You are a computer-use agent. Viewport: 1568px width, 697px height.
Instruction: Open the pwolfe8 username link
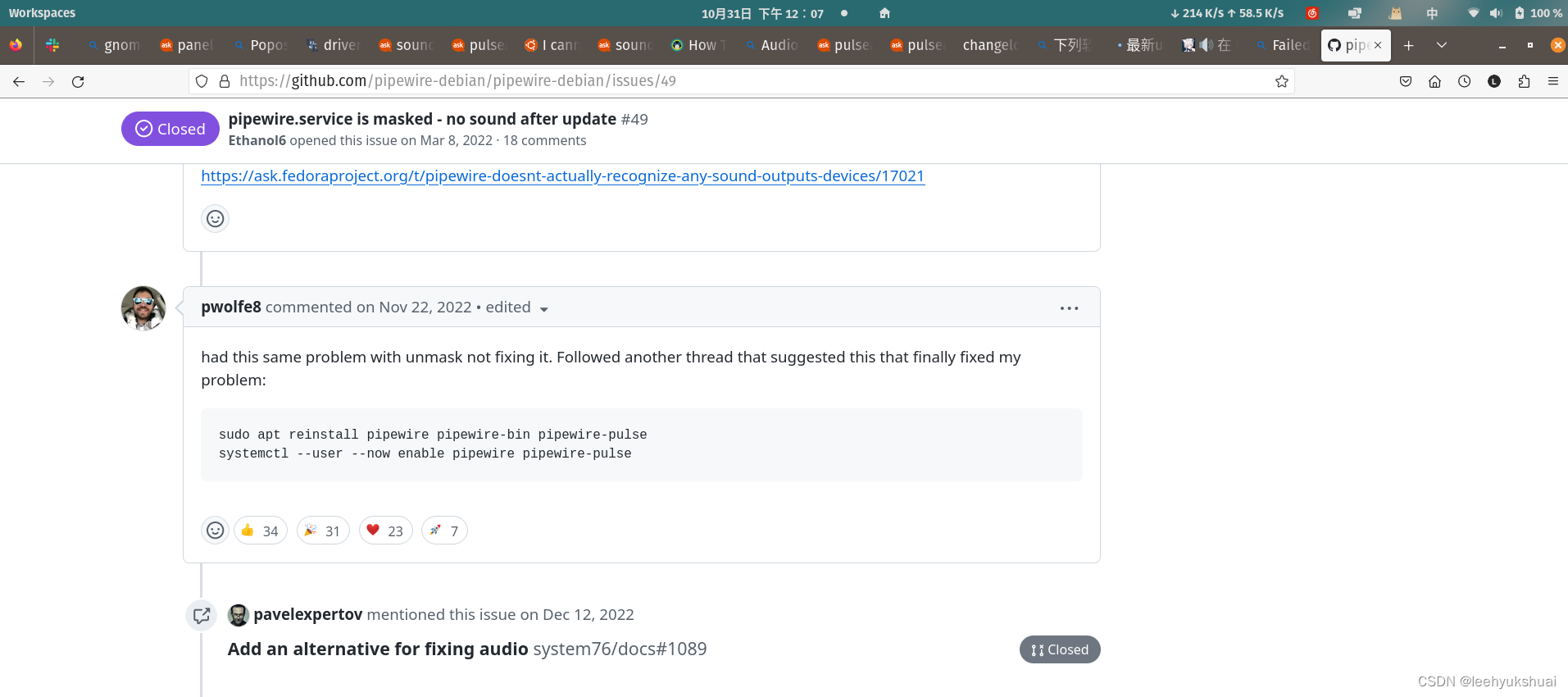231,307
